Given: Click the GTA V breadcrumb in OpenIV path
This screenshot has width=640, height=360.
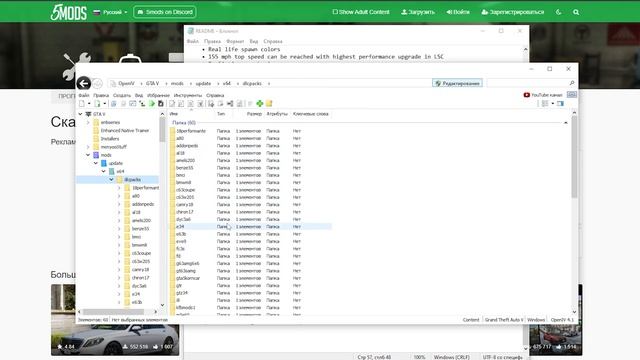Looking at the screenshot, I should pyautogui.click(x=153, y=83).
